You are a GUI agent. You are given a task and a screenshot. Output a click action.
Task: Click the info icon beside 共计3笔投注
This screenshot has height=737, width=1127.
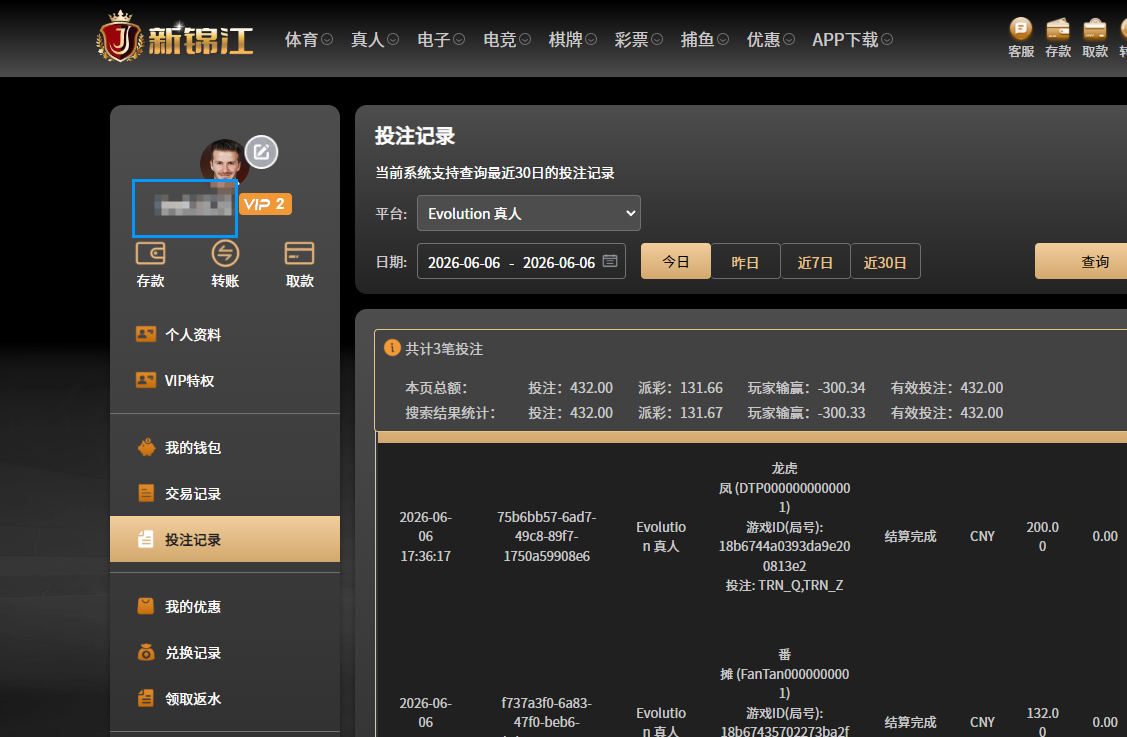coord(392,348)
